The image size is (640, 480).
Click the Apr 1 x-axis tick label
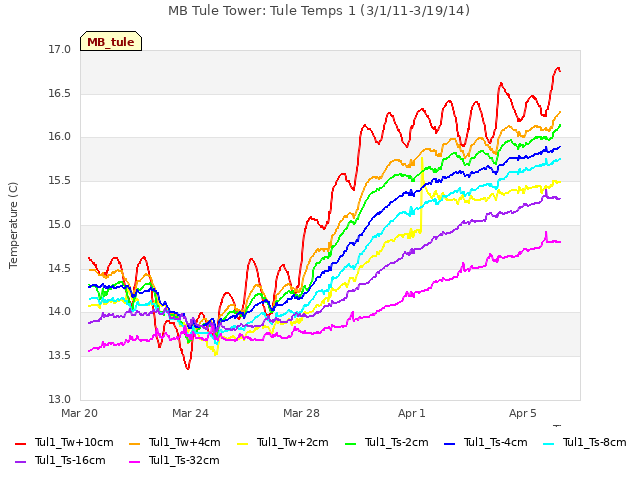(412, 413)
